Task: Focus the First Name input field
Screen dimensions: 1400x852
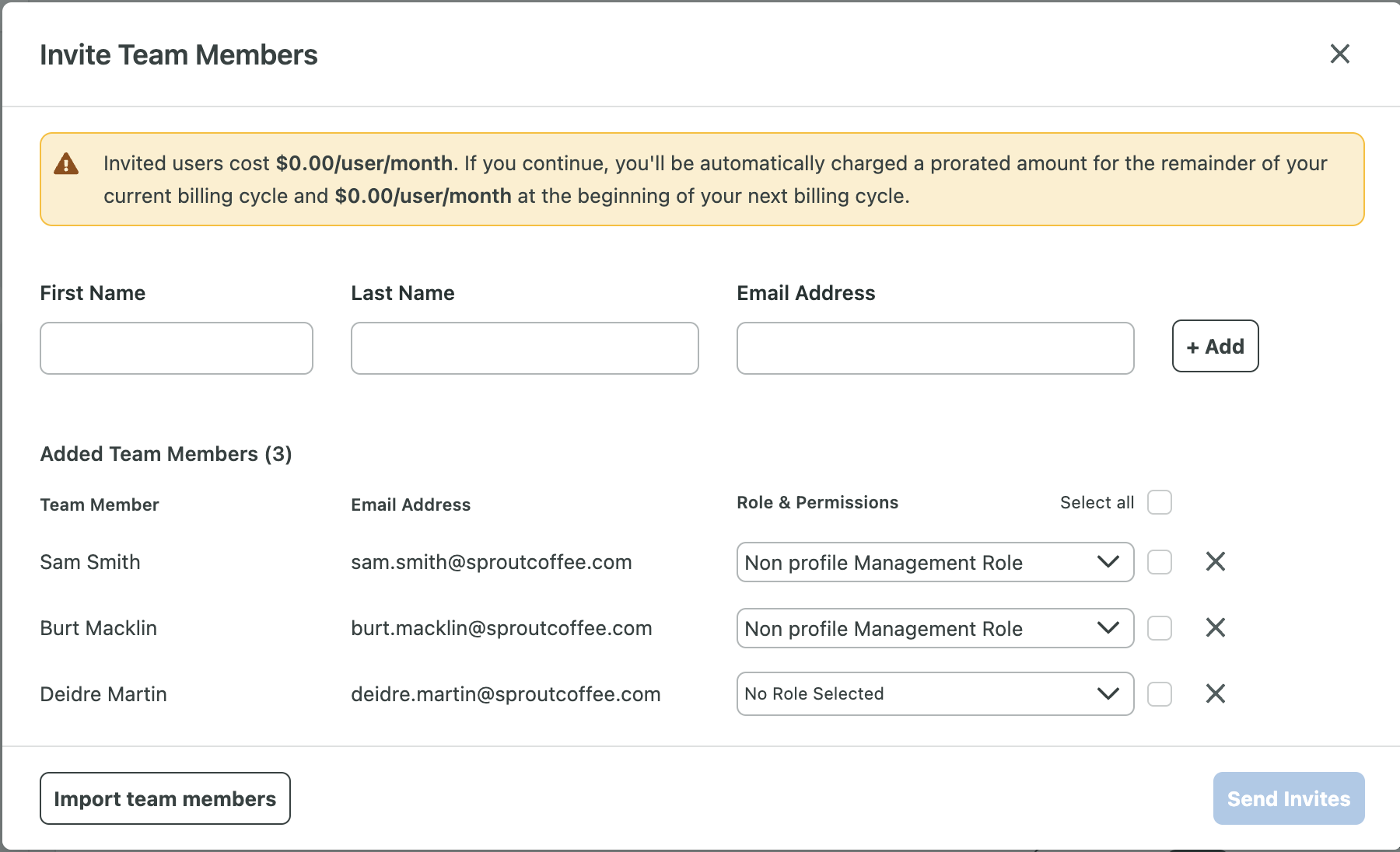Action: click(x=177, y=348)
